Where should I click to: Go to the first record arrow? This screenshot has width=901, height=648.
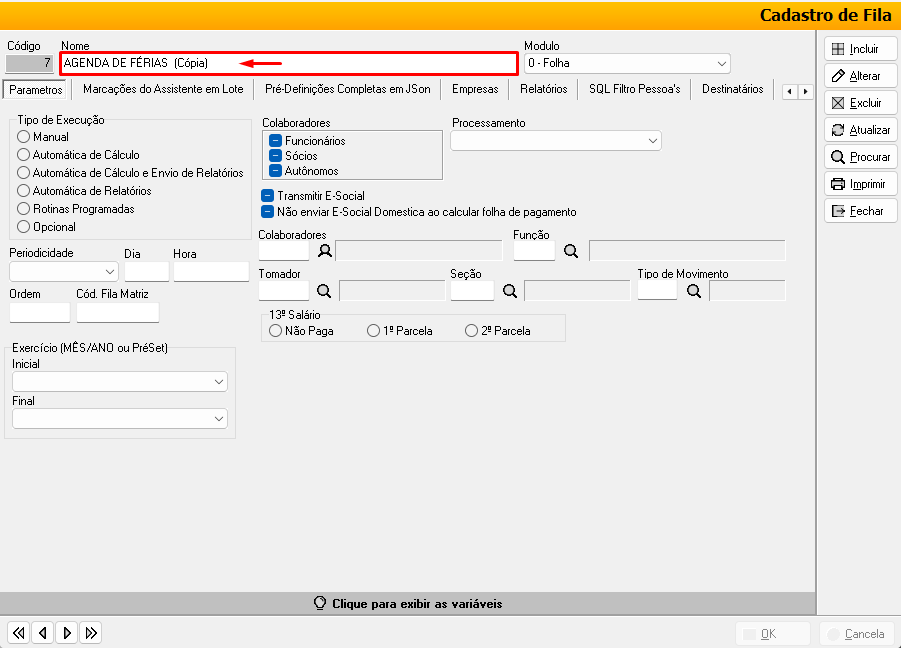tap(18, 632)
